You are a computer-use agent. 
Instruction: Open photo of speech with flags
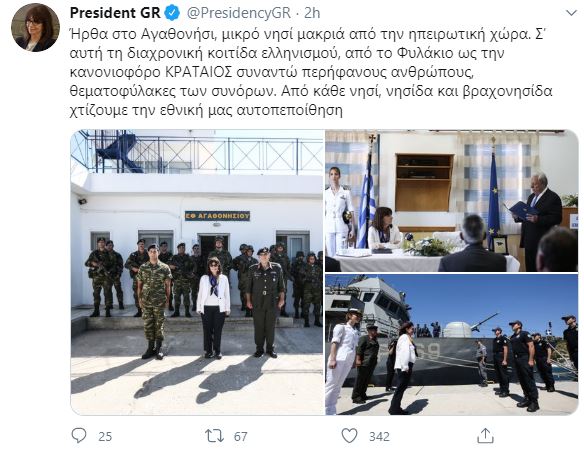452,200
